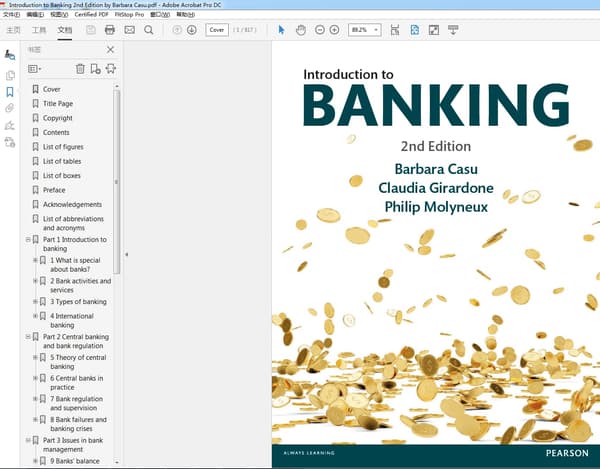Viewport: 600px width, 469px height.
Task: Open the bottom sidebar panel icon with lock
Action: point(10,142)
